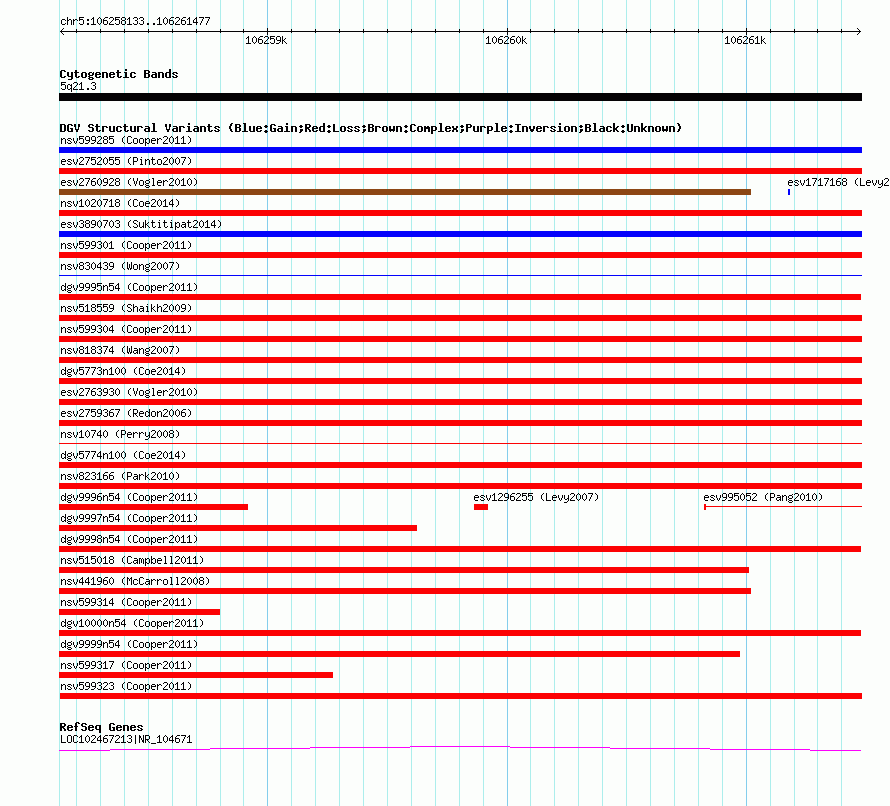The width and height of the screenshot is (890, 806).
Task: Click the 106259k ruler position
Action: pos(266,40)
